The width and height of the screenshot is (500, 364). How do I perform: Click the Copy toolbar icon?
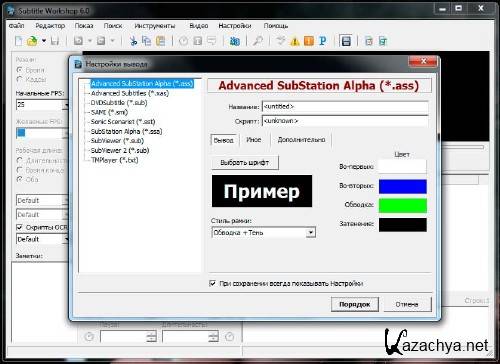146,41
